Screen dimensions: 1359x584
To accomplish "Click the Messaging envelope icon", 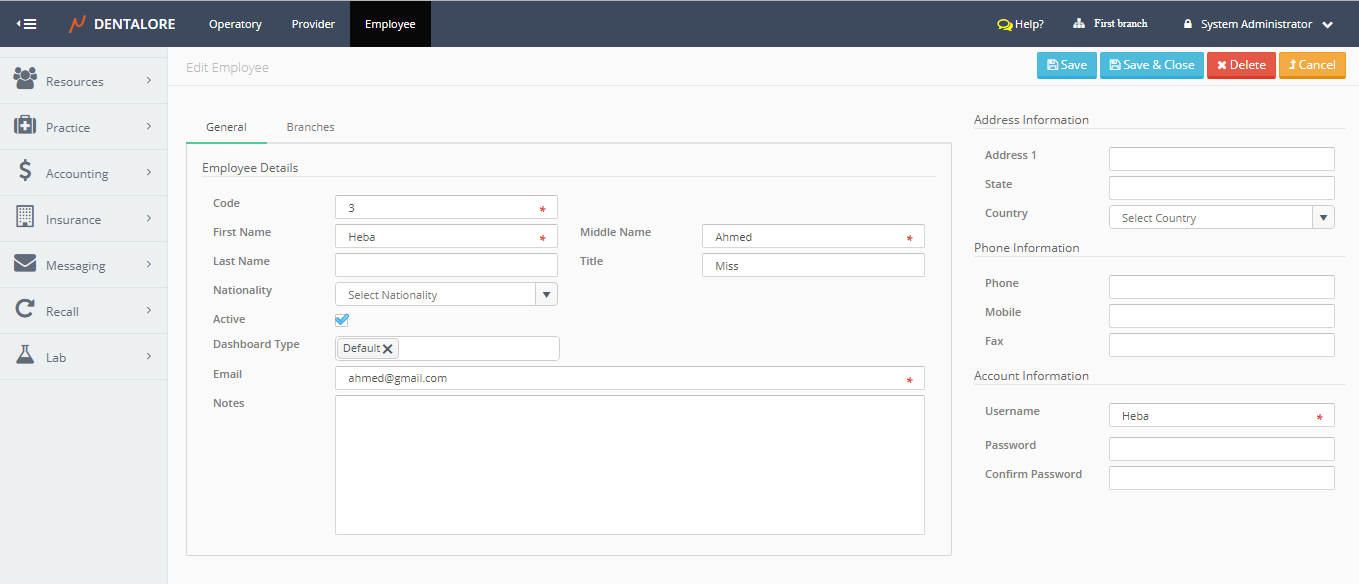I will coord(25,263).
